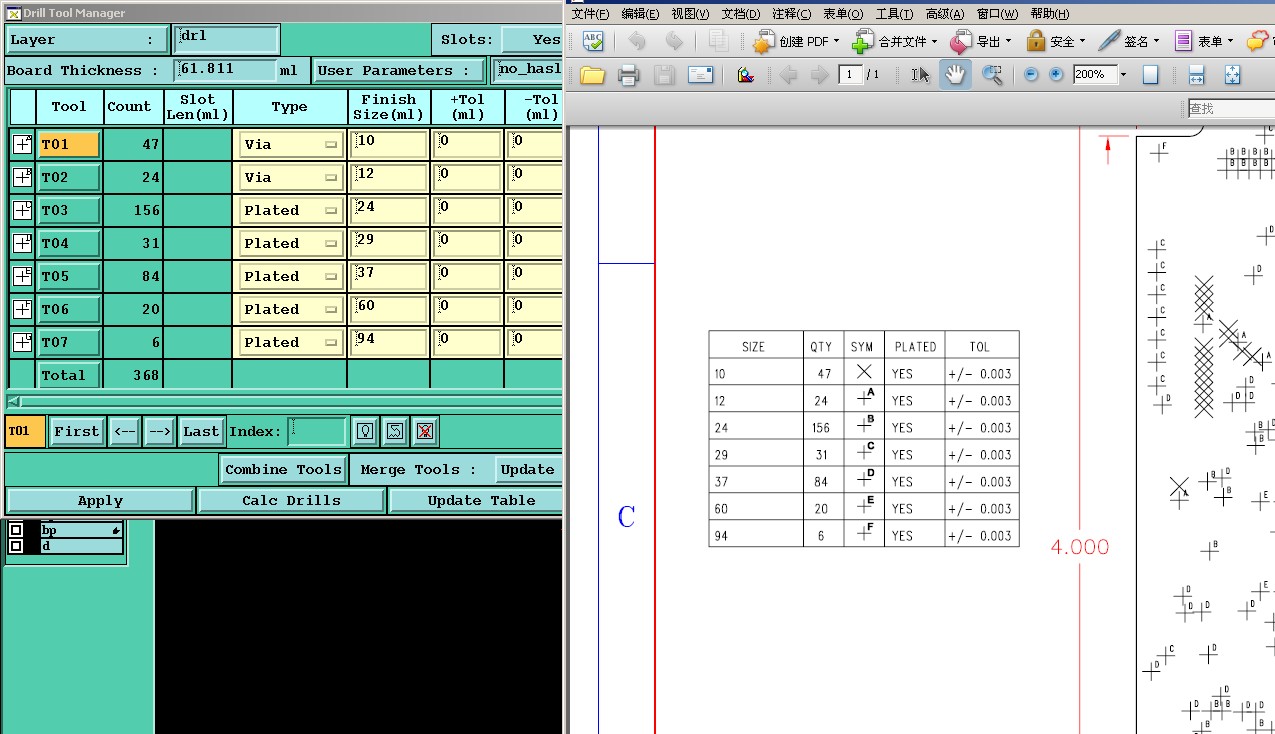This screenshot has height=734, width=1275.
Task: Open the Type dropdown for T01
Action: tap(290, 144)
